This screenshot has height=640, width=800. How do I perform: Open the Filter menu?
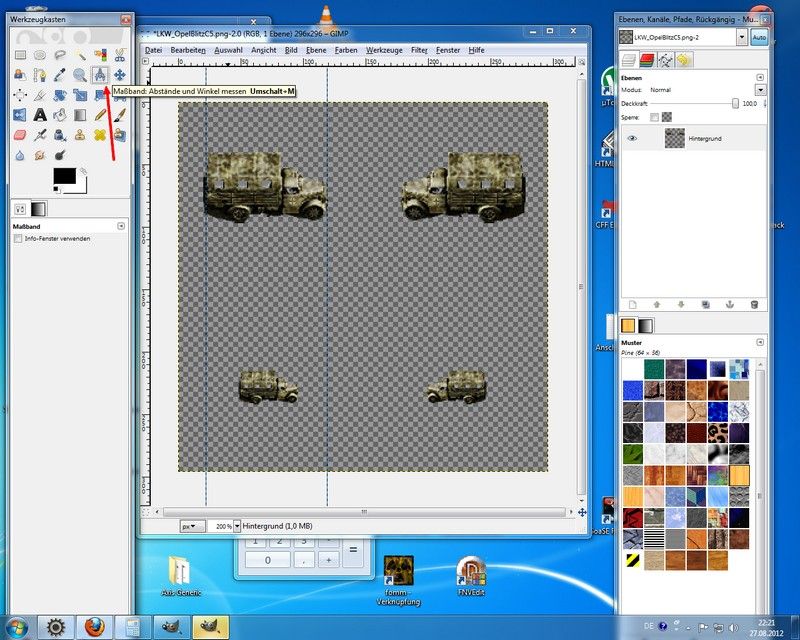pyautogui.click(x=418, y=50)
